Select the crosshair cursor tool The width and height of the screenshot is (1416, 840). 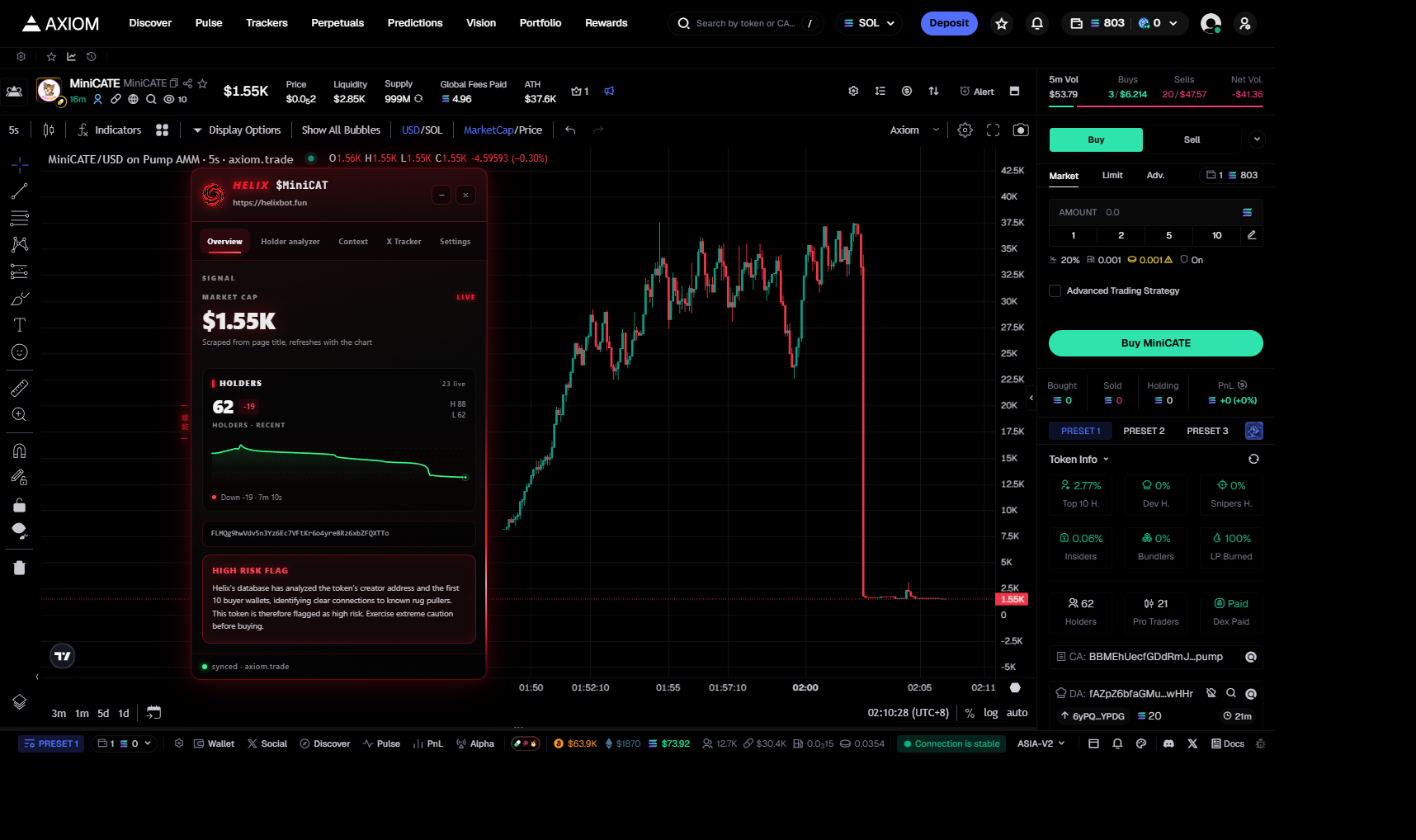[20, 165]
